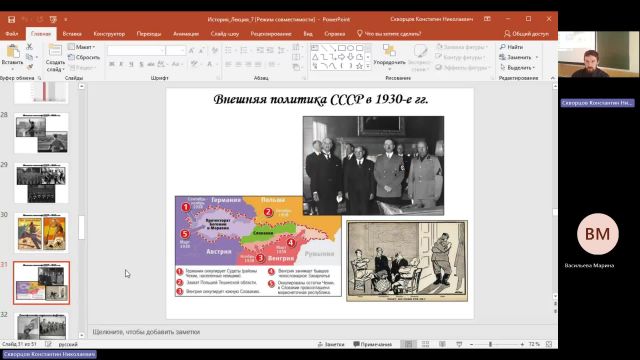Open the Выделить select dropdown

(x=517, y=67)
